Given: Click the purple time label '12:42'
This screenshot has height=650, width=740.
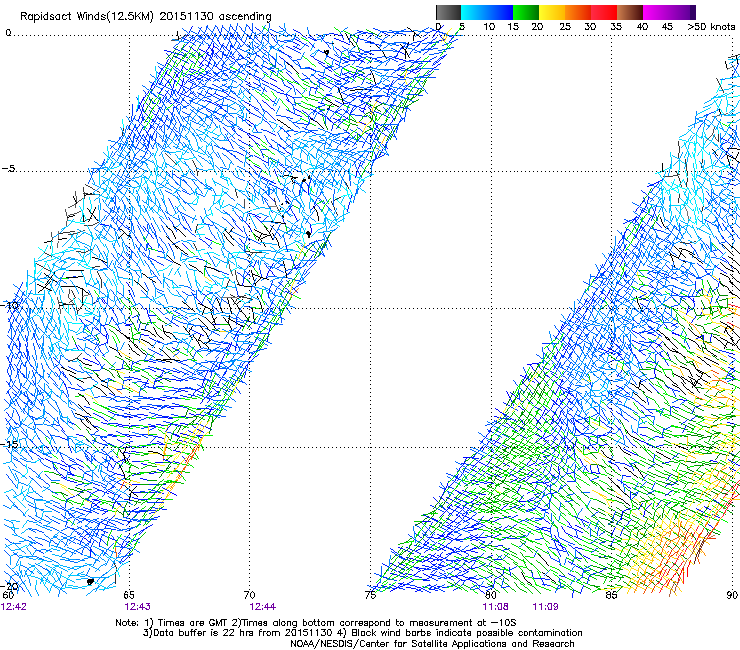Looking at the screenshot, I should (14, 607).
